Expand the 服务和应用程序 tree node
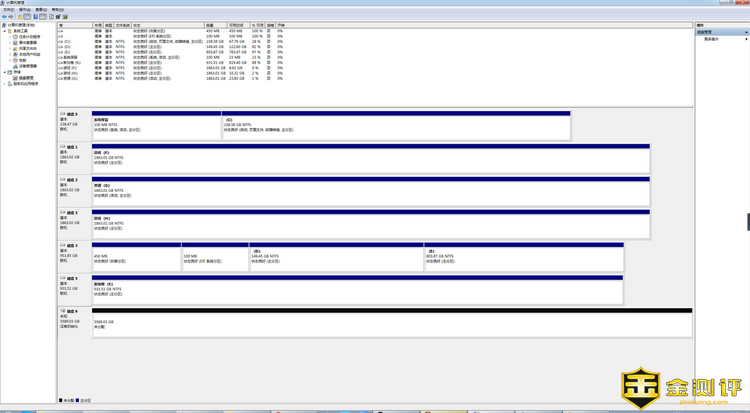Image resolution: width=750 pixels, height=413 pixels. (x=3, y=84)
